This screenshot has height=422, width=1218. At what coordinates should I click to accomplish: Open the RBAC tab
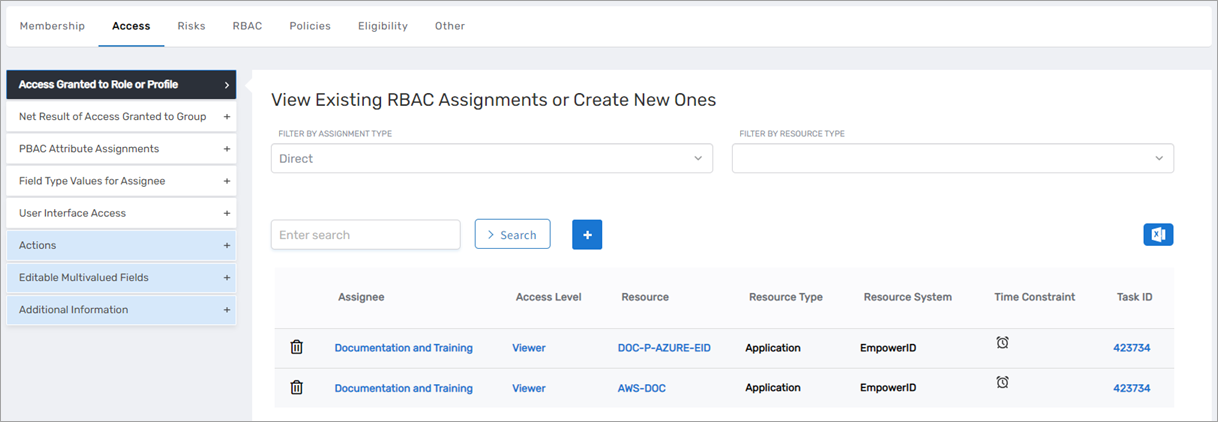(x=247, y=26)
